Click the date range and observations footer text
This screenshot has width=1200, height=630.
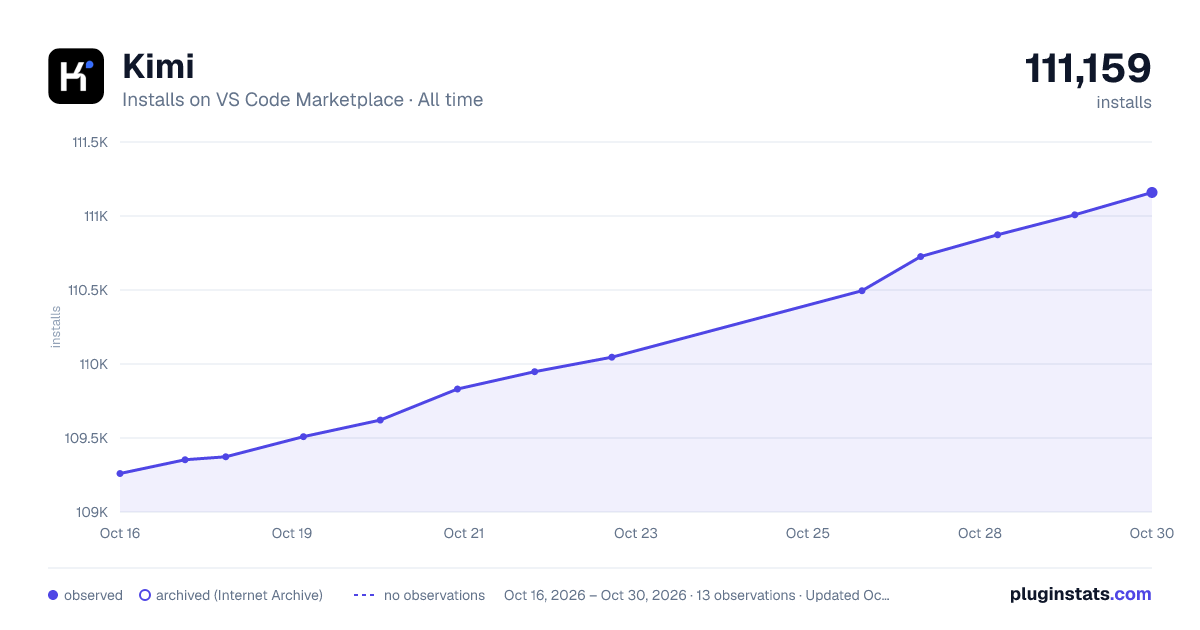pyautogui.click(x=697, y=595)
